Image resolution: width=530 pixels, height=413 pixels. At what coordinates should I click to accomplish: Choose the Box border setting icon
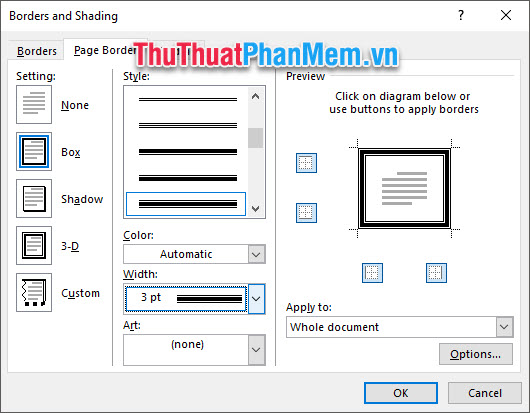coord(34,151)
